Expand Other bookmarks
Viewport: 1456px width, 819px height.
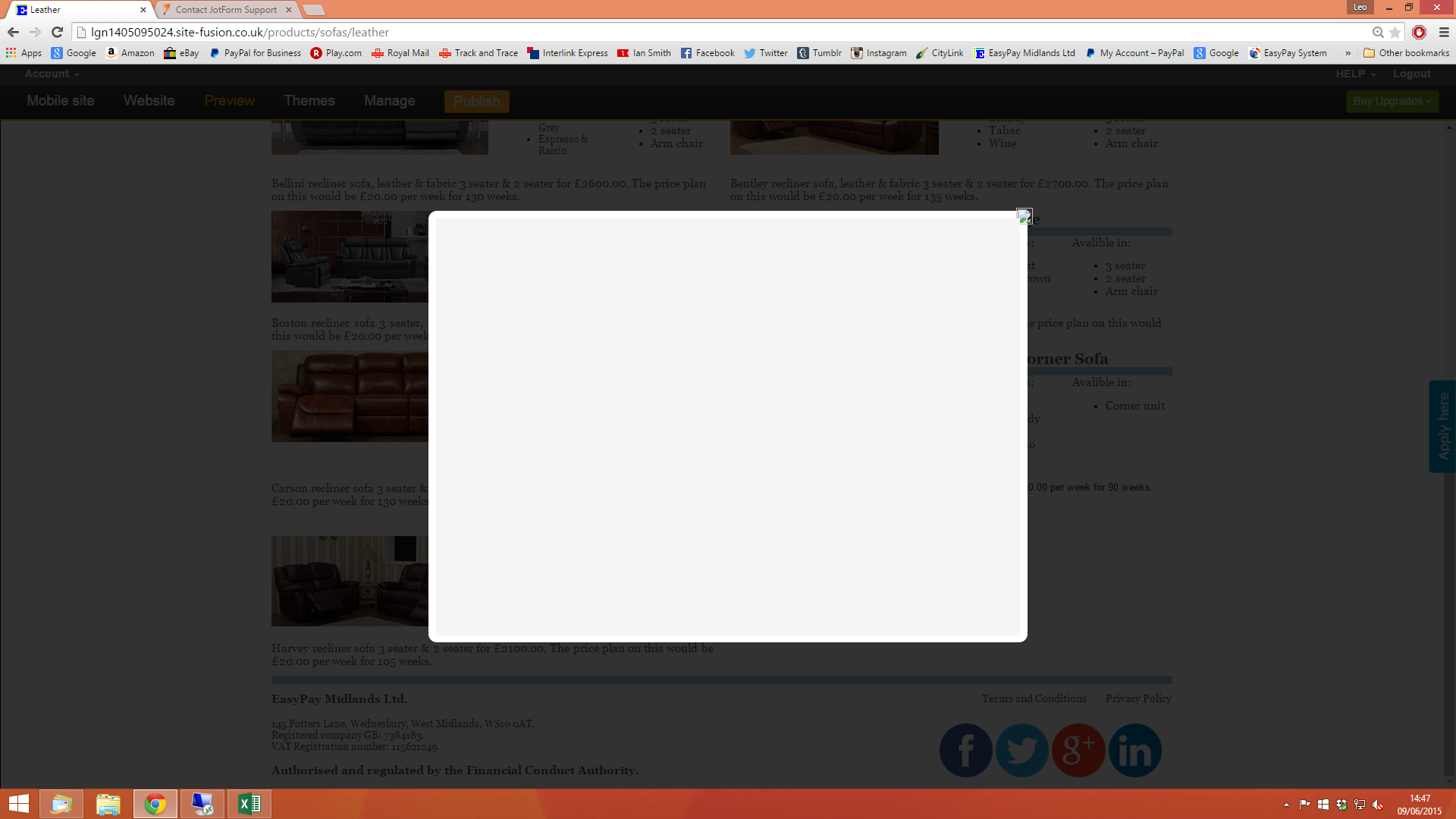click(1407, 53)
